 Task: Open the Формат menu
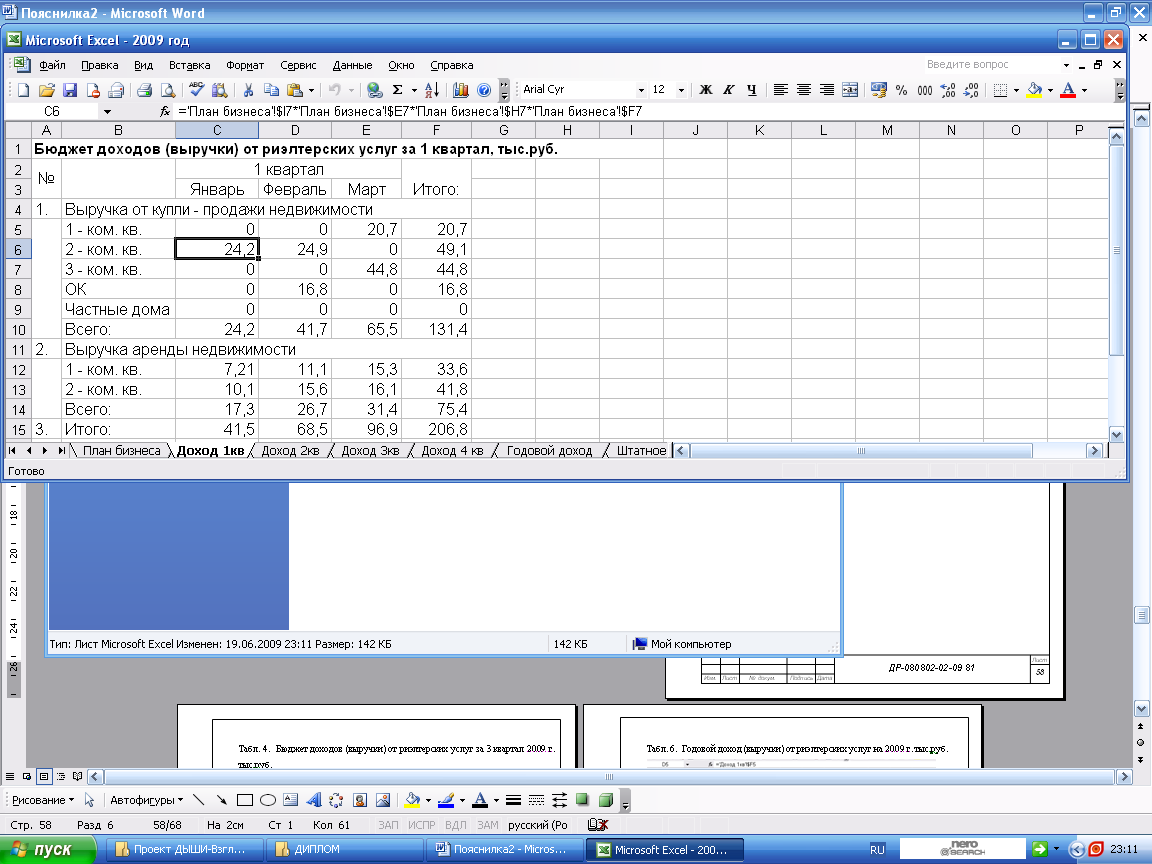(245, 65)
